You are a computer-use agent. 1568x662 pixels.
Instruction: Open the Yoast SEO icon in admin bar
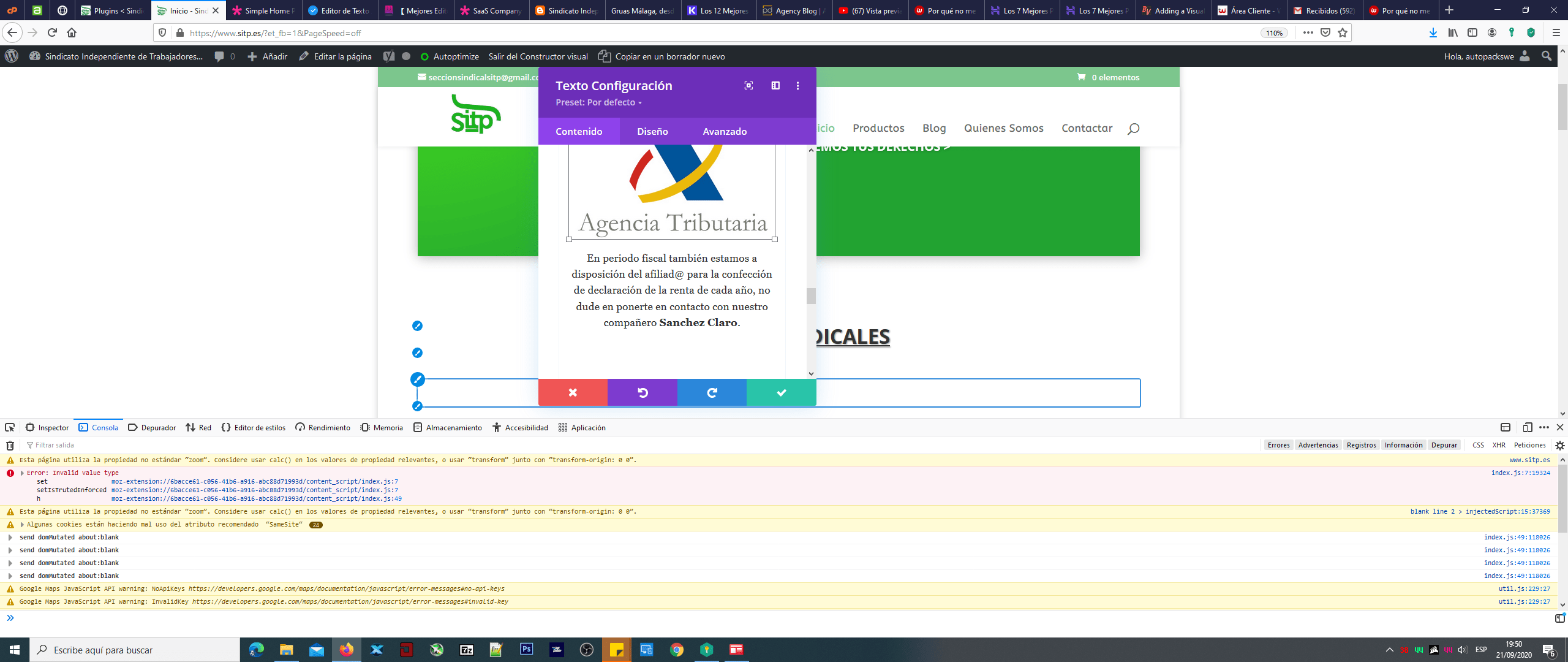(x=389, y=56)
